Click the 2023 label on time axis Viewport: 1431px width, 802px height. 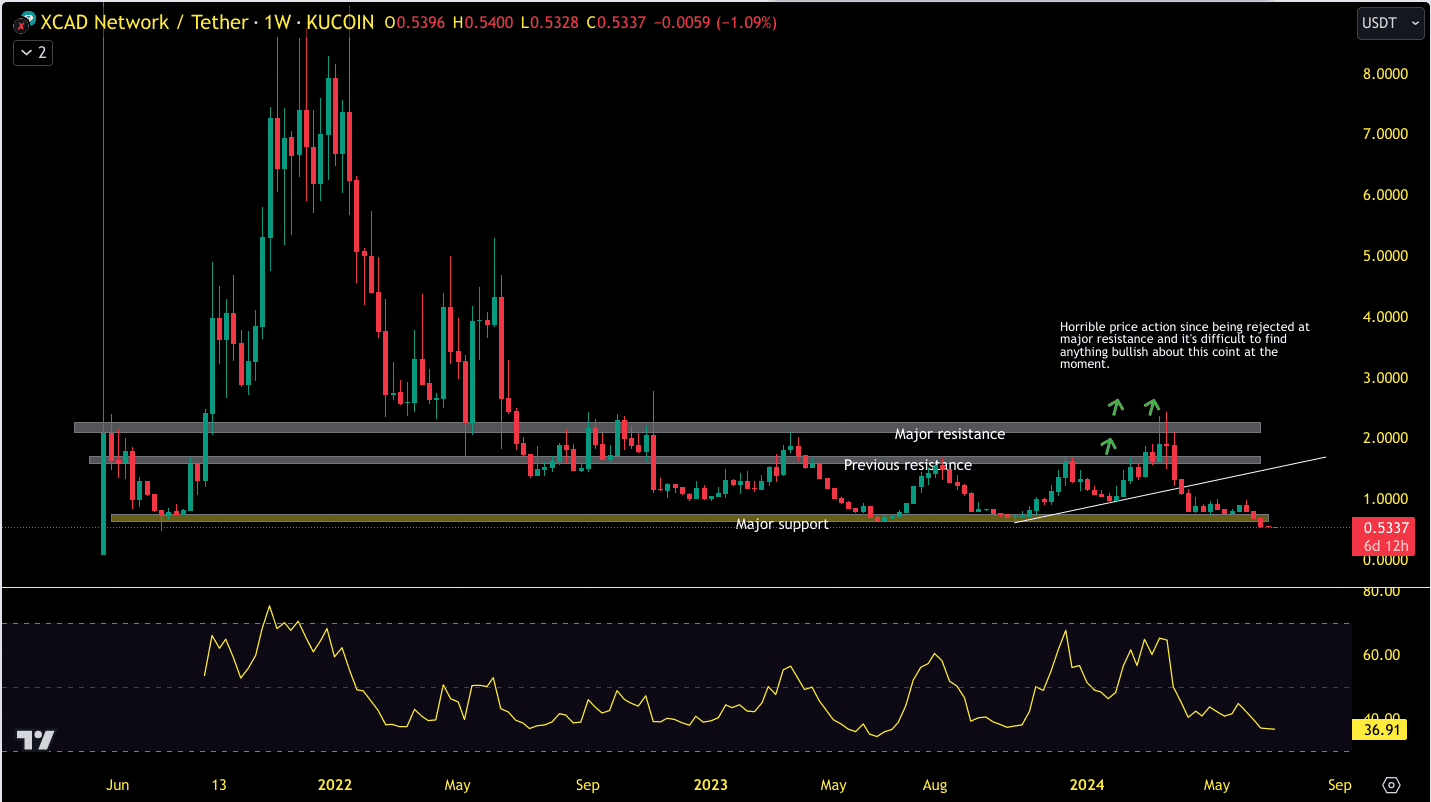710,785
